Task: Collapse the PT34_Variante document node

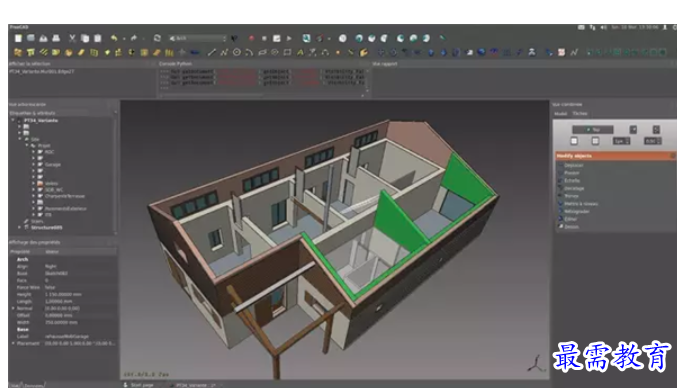Action: coord(13,120)
